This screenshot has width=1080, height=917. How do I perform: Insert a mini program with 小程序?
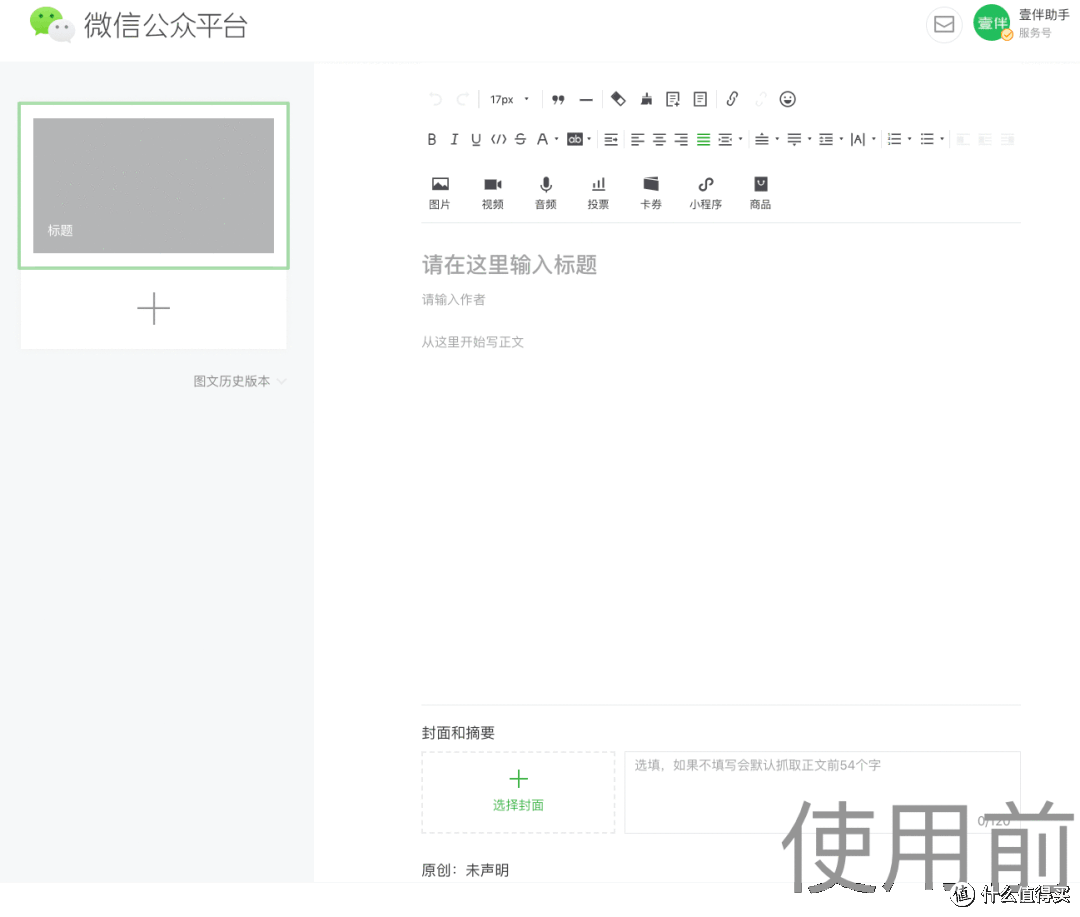[x=705, y=194]
